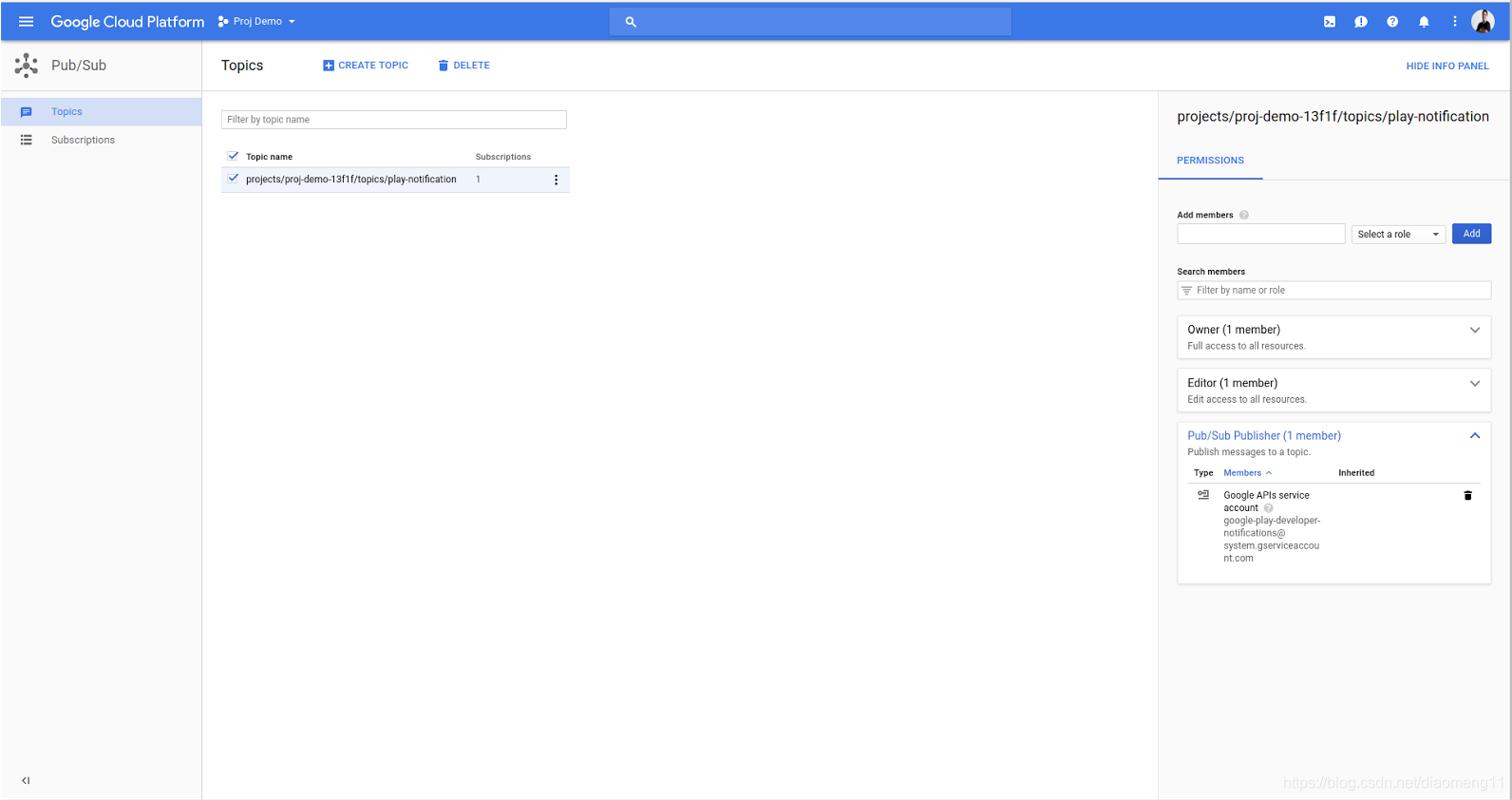Click the subscriptions count 1 cell
Viewport: 1512px width, 800px height.
tap(479, 179)
